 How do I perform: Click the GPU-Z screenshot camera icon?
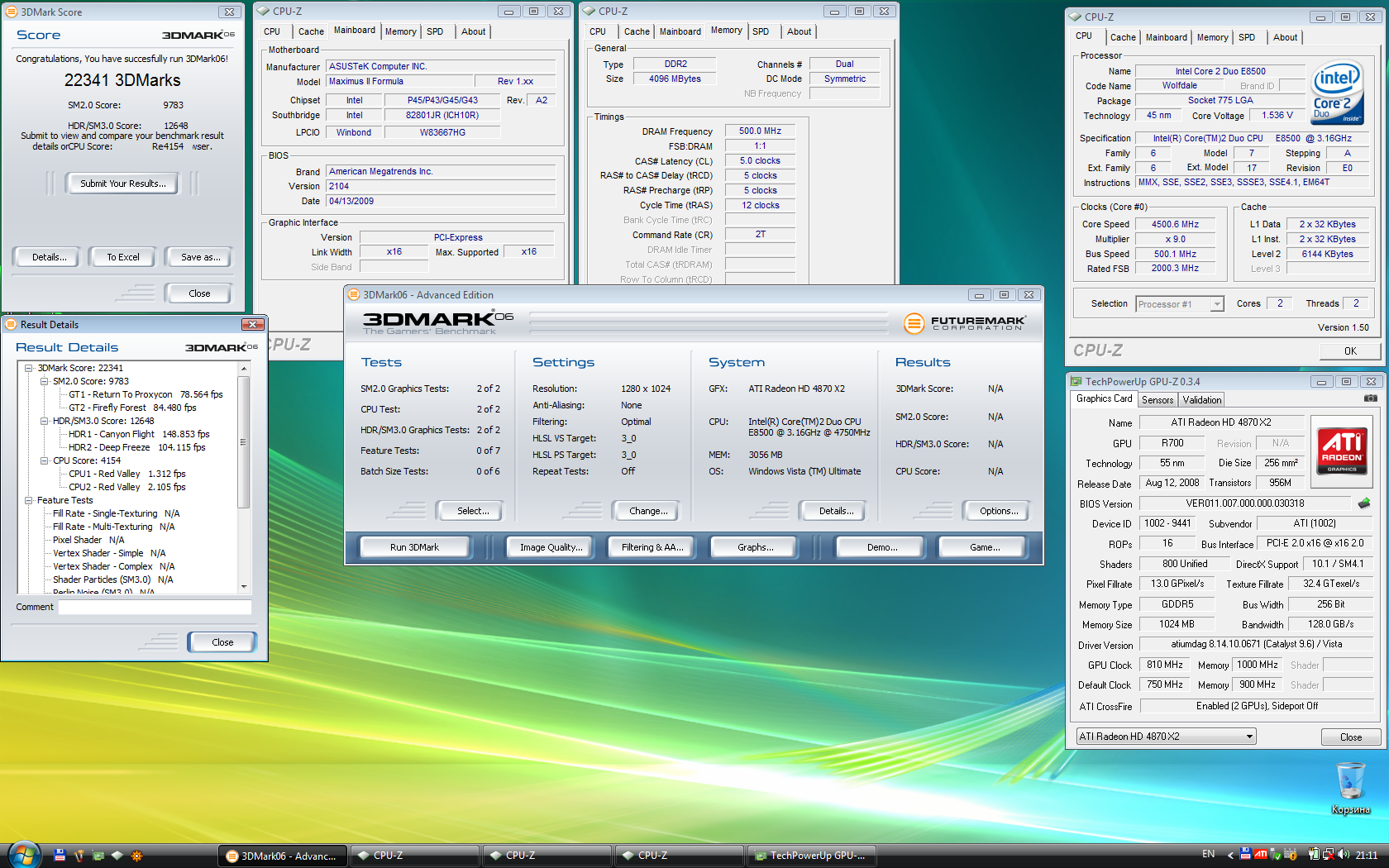click(x=1370, y=398)
